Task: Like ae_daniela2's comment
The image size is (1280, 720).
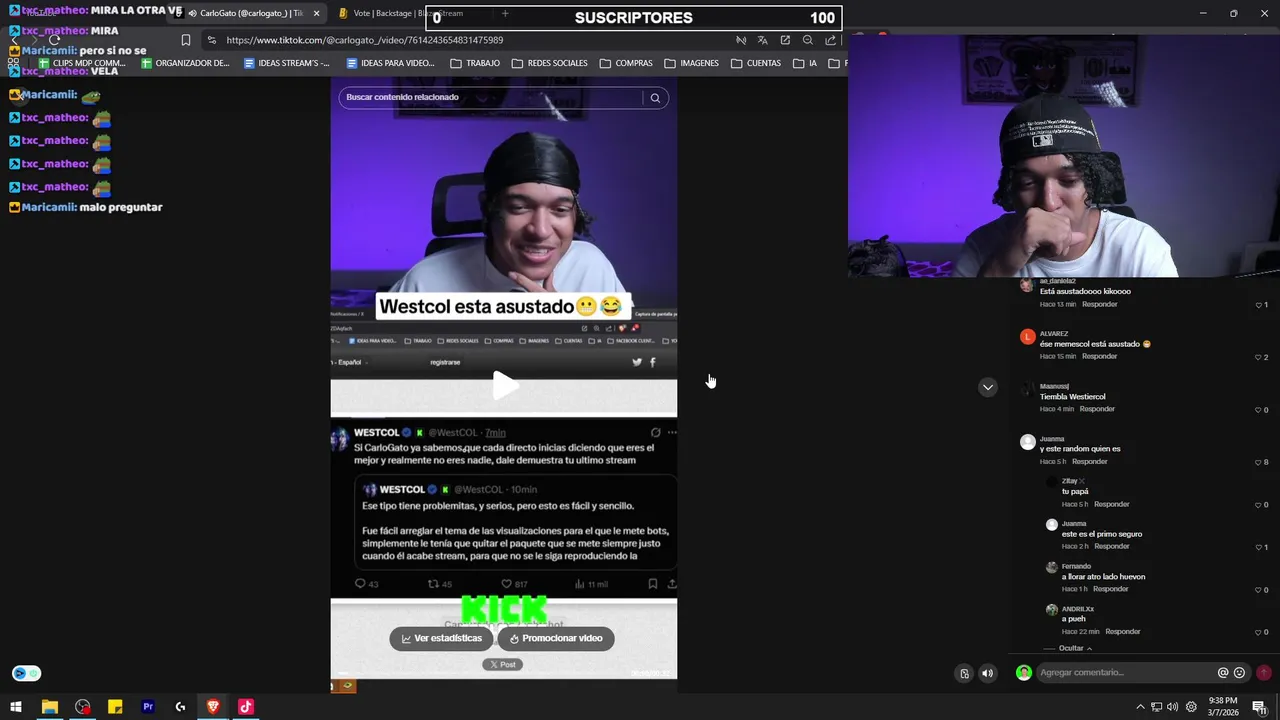Action: pyautogui.click(x=1259, y=305)
